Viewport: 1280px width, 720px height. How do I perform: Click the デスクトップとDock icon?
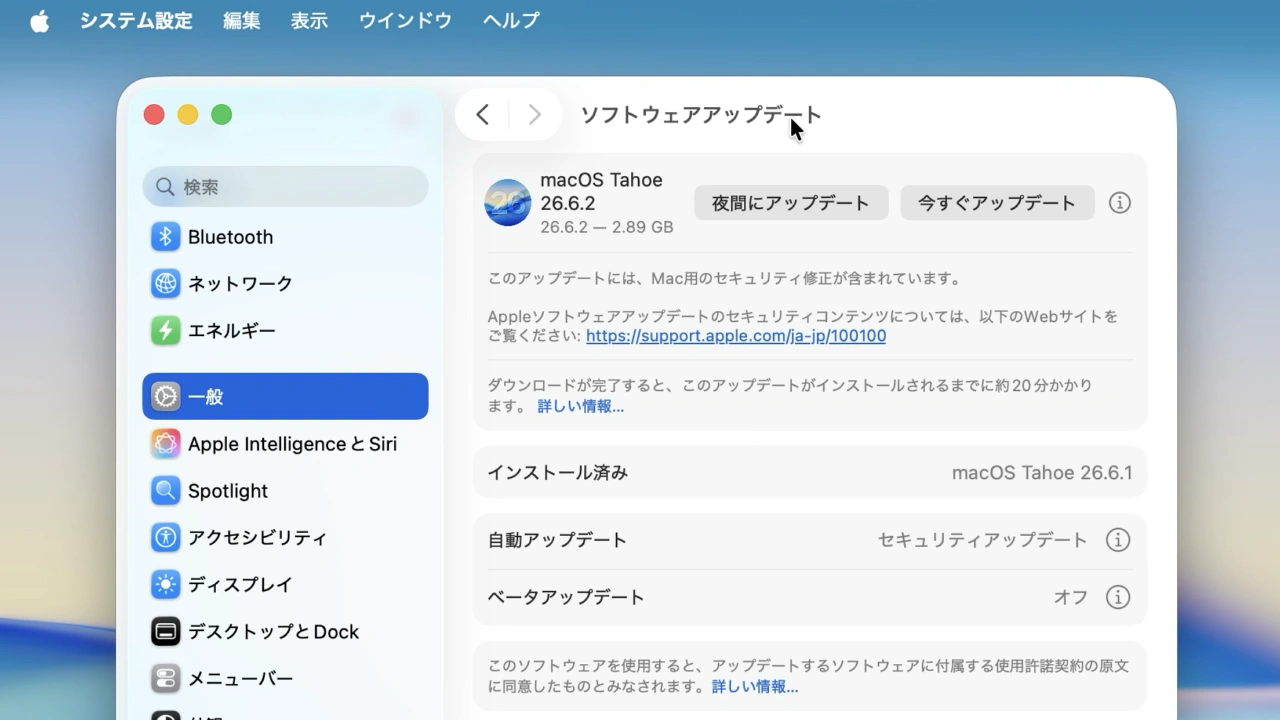pos(165,632)
